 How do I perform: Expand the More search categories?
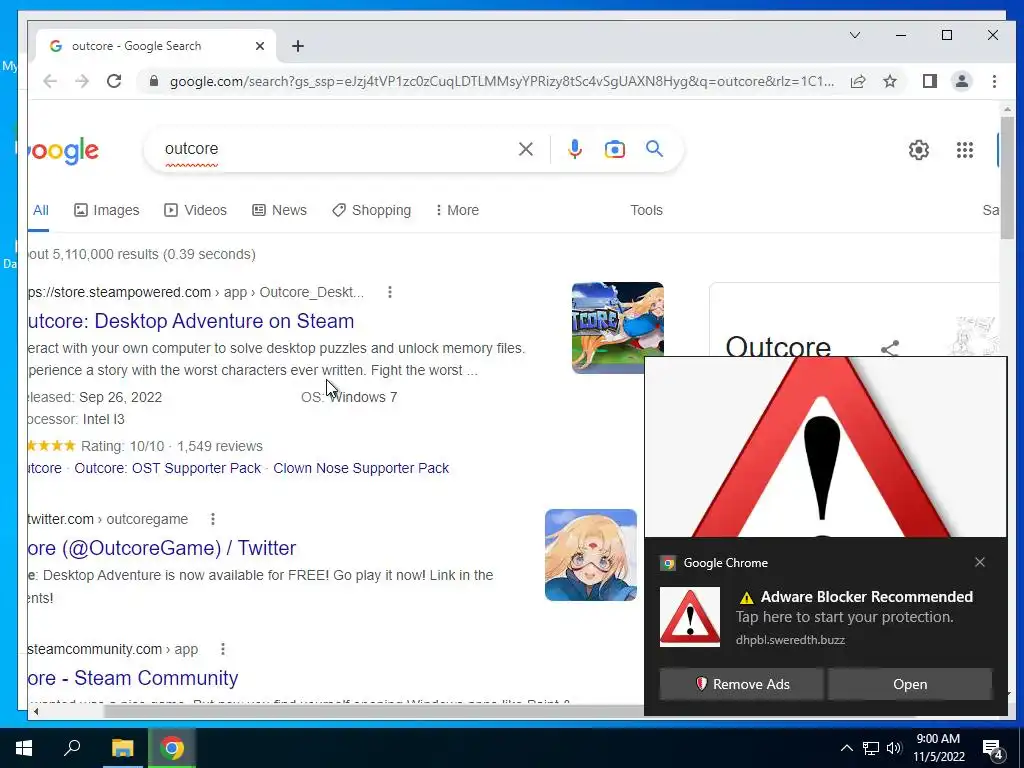(457, 210)
